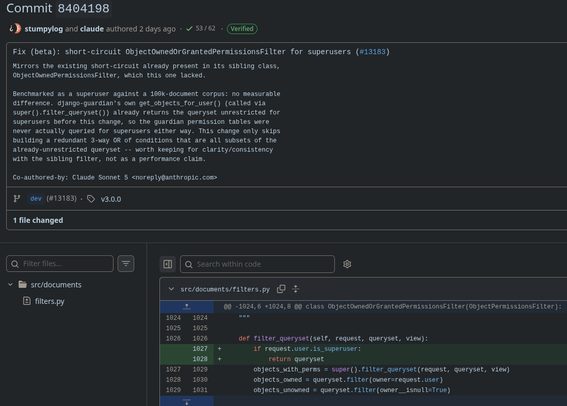The width and height of the screenshot is (567, 406).
Task: Expand all lines of filters.py diff
Action: click(296, 289)
